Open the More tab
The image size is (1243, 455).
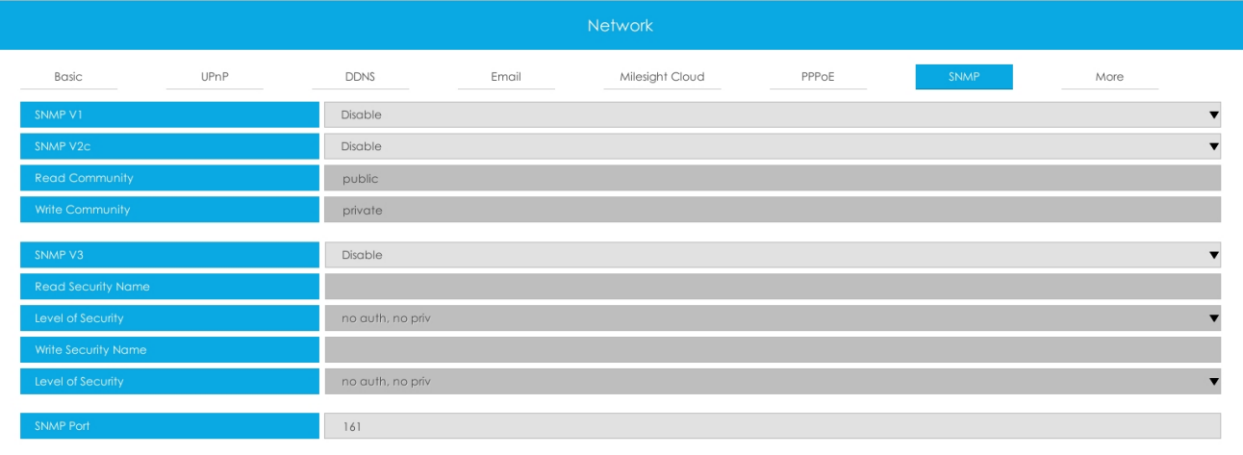[1110, 77]
